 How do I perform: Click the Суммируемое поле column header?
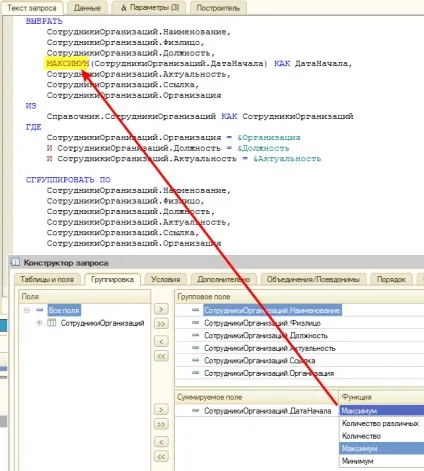point(257,397)
